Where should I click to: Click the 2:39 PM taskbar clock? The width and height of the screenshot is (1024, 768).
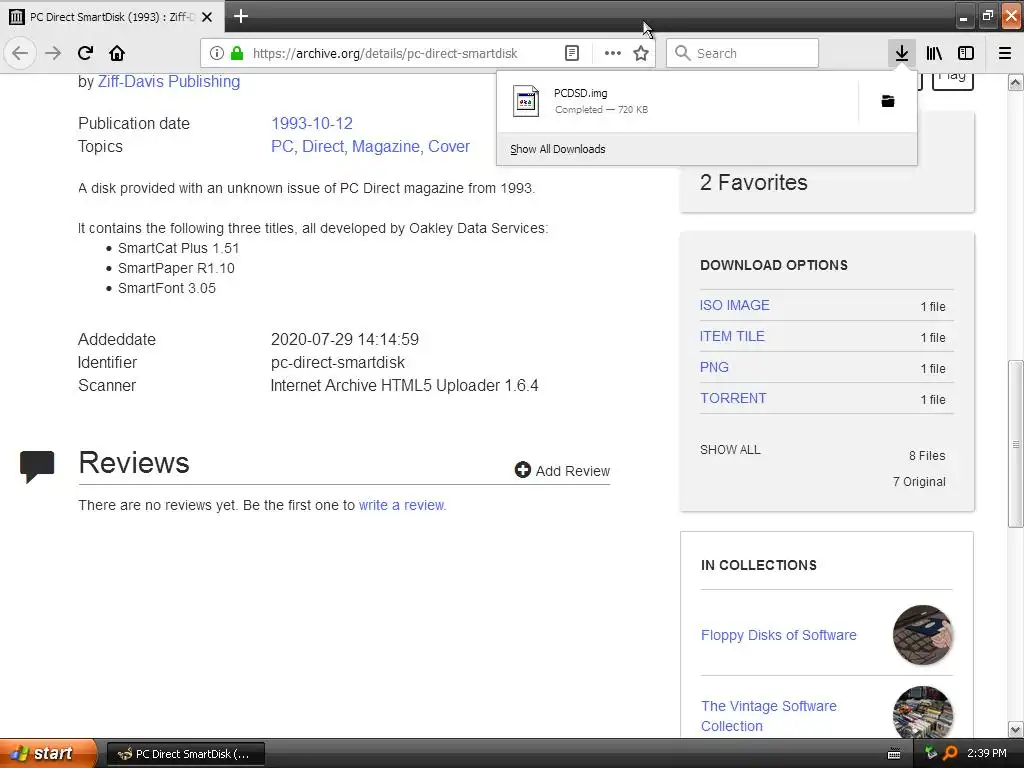pos(987,753)
